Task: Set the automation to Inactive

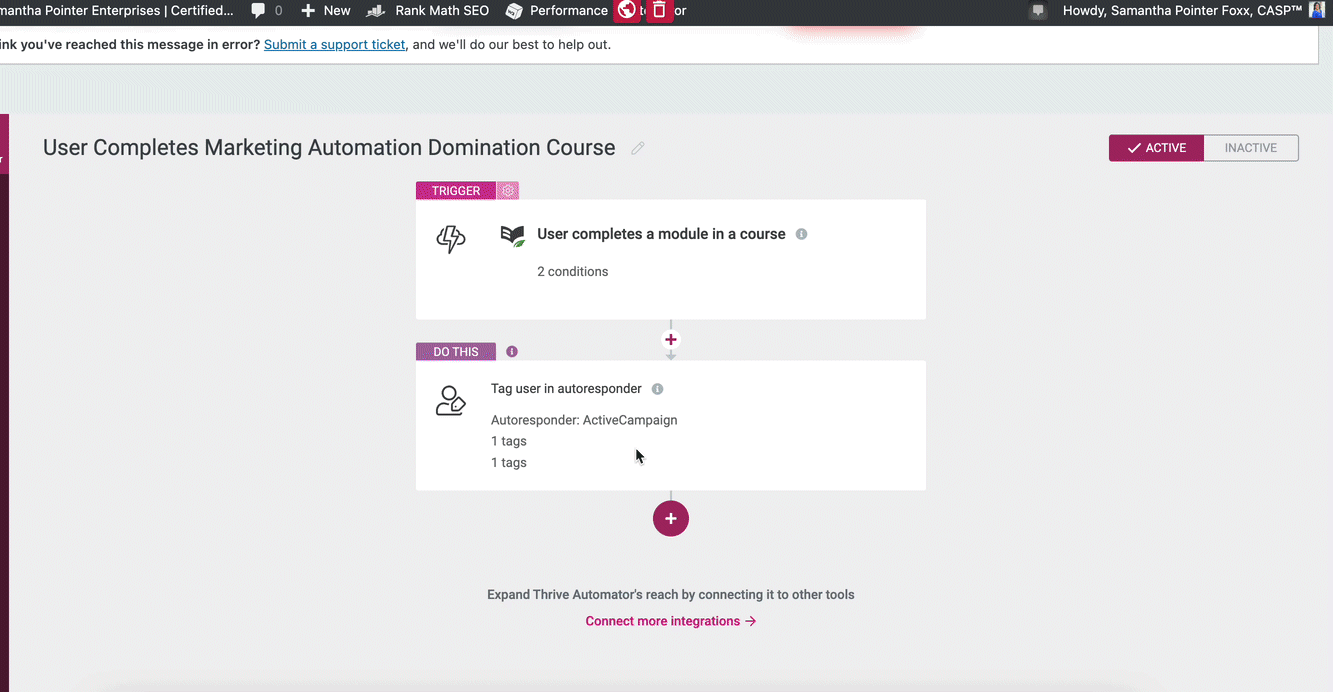Action: click(x=1251, y=148)
